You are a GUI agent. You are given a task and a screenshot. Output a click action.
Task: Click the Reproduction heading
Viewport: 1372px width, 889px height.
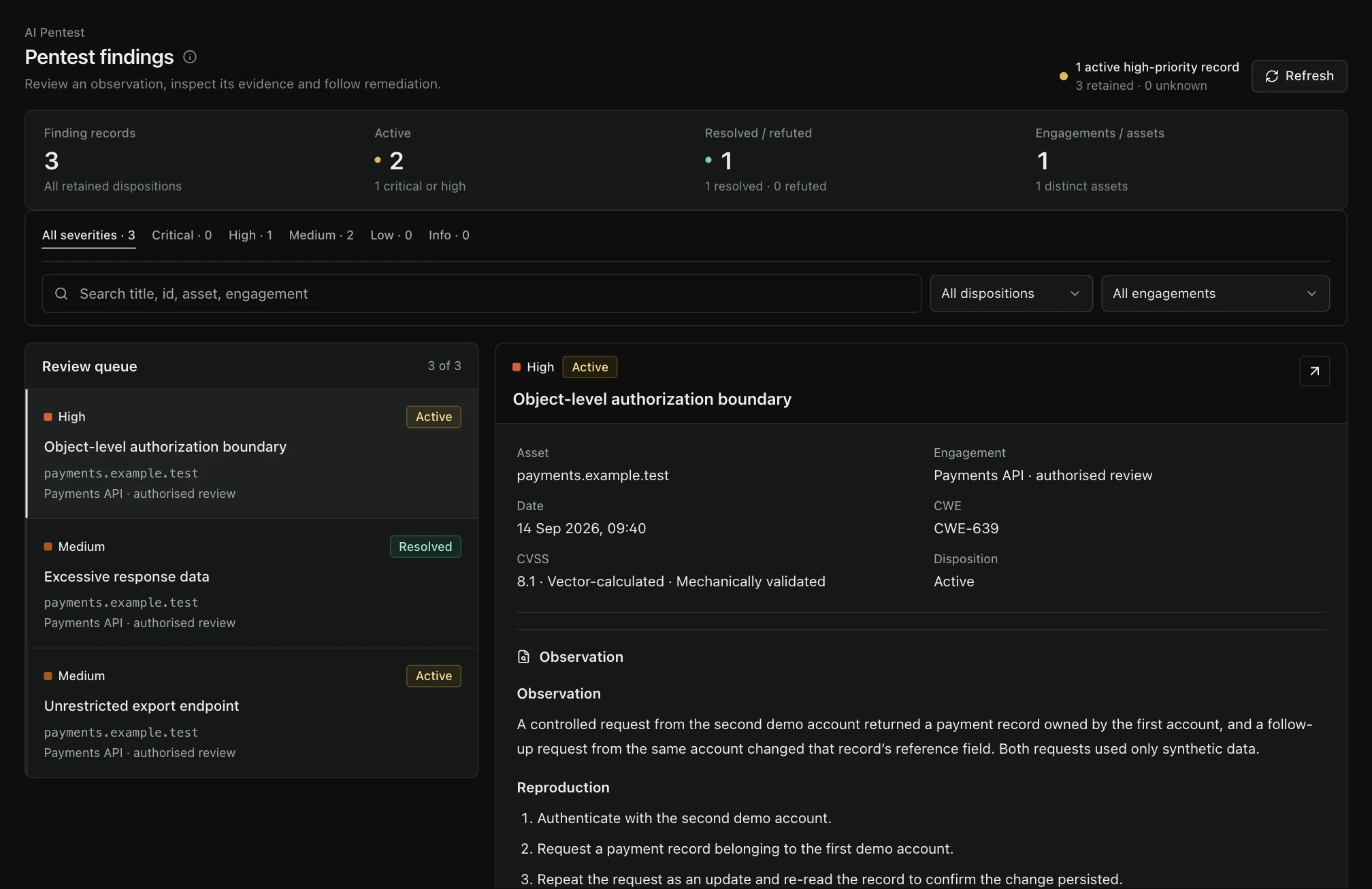(563, 788)
